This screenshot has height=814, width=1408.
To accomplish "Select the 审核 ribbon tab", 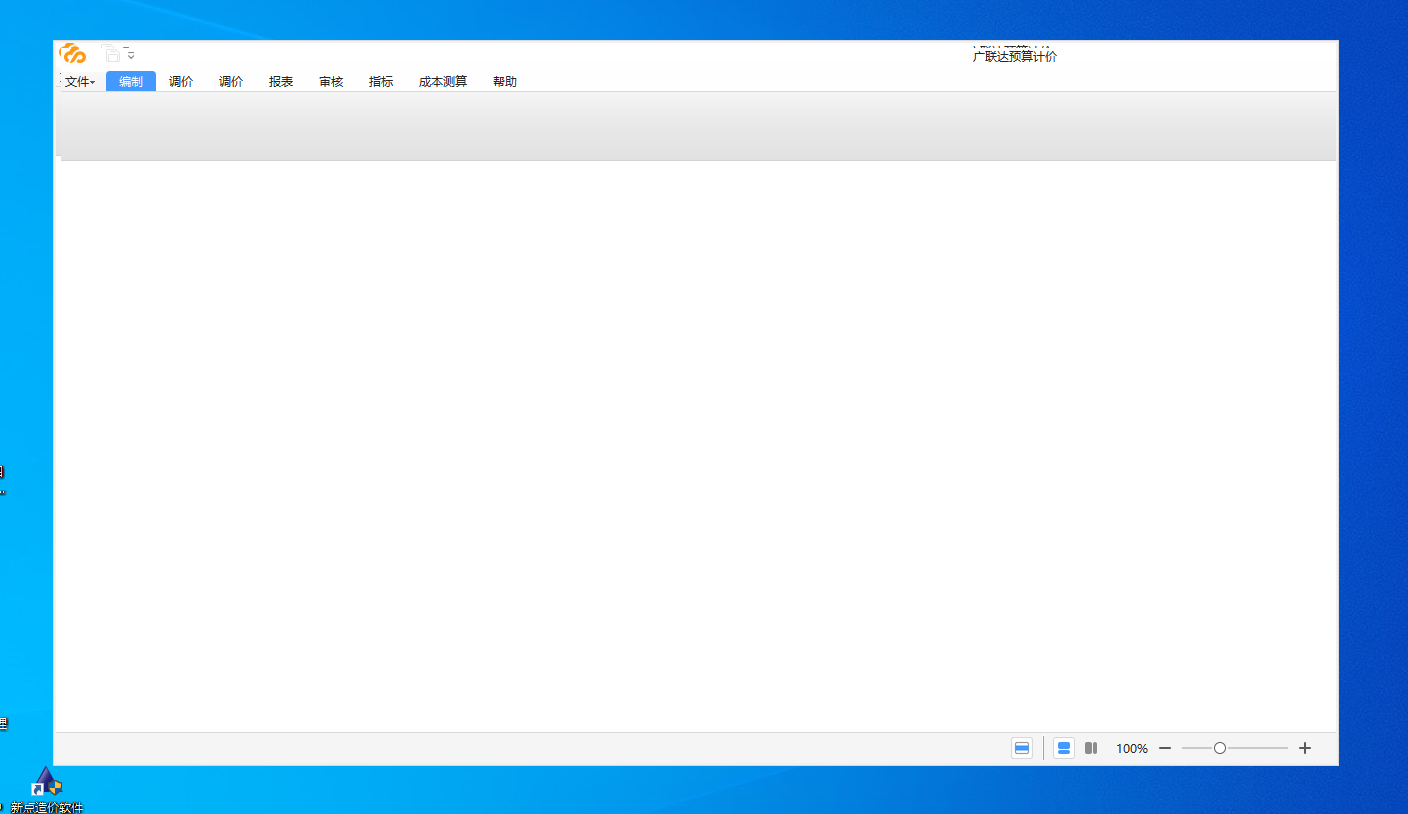I will pos(331,82).
